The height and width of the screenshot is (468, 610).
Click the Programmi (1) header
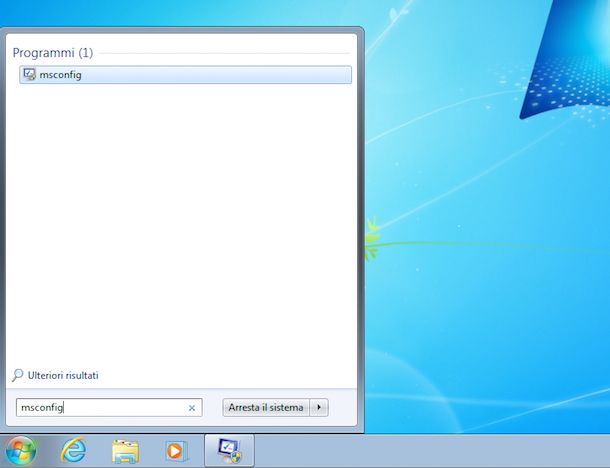click(53, 53)
